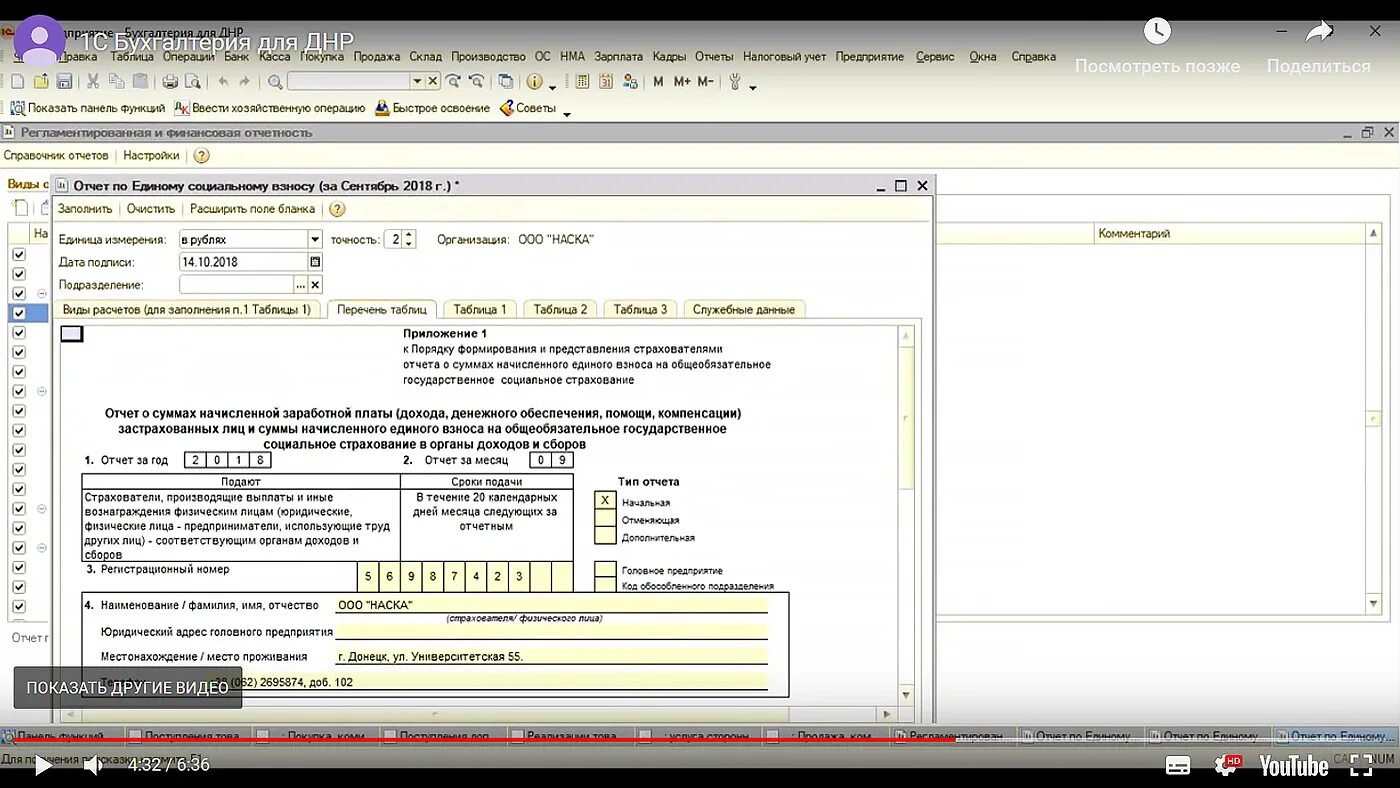Click Расширить поле бланка

(252, 209)
